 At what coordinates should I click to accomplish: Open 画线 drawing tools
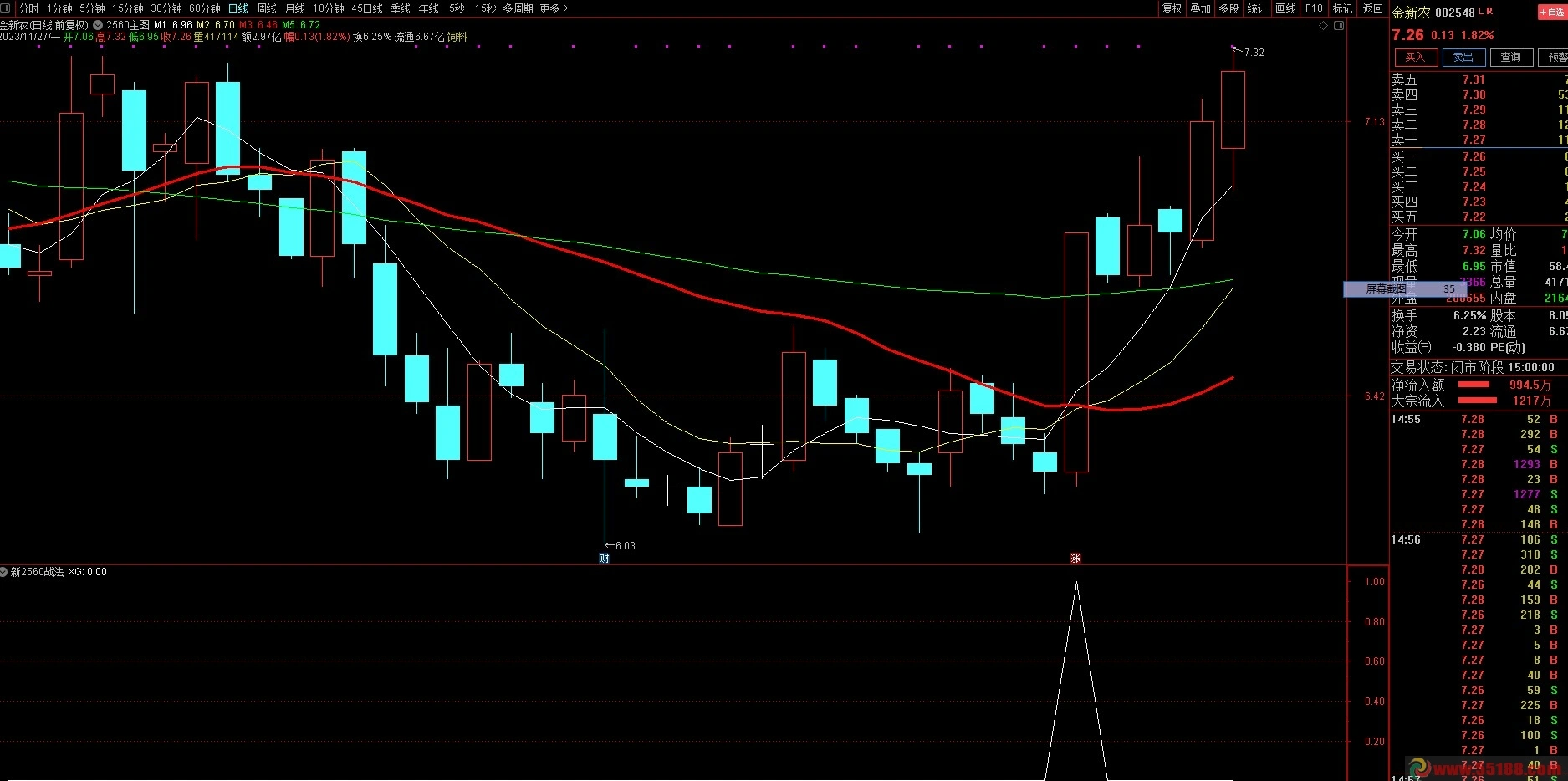(x=1285, y=8)
